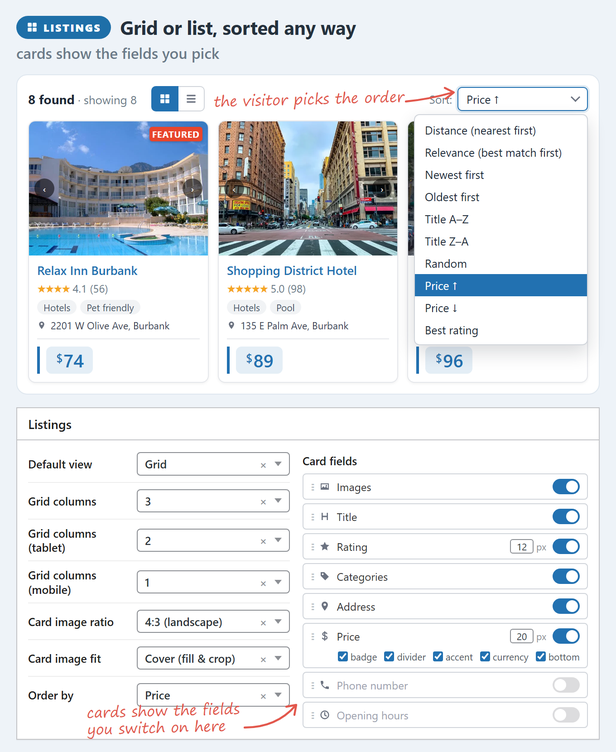Click the Categories tag icon
This screenshot has height=752, width=616.
325,576
